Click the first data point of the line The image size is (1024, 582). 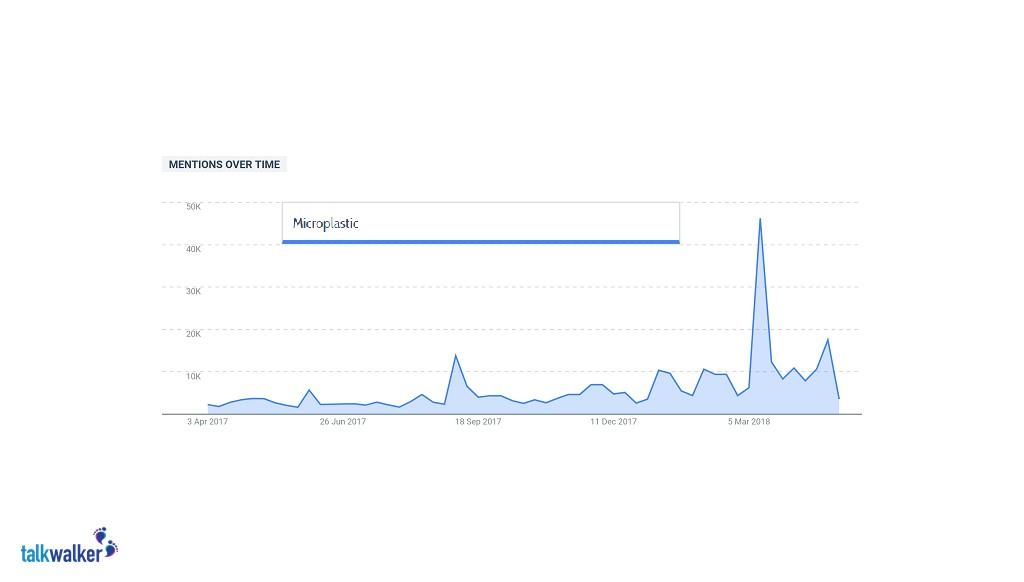(208, 405)
